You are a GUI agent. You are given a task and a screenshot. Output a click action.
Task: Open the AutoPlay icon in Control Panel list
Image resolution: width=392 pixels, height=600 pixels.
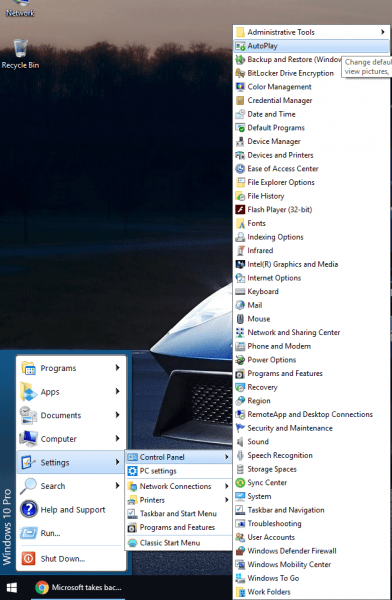(240, 46)
